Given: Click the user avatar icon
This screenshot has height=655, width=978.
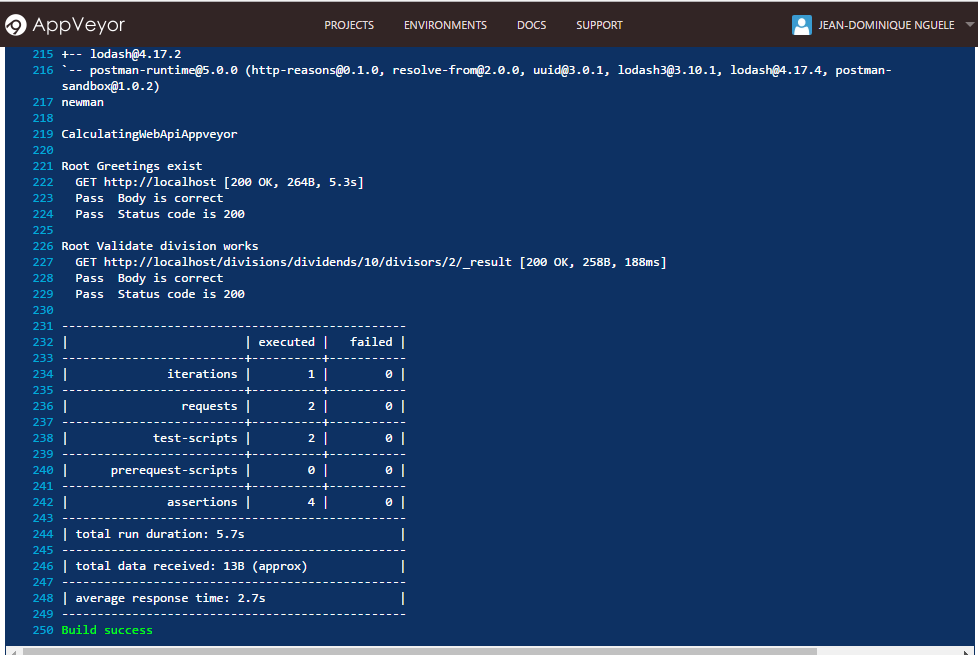Looking at the screenshot, I should 801,25.
